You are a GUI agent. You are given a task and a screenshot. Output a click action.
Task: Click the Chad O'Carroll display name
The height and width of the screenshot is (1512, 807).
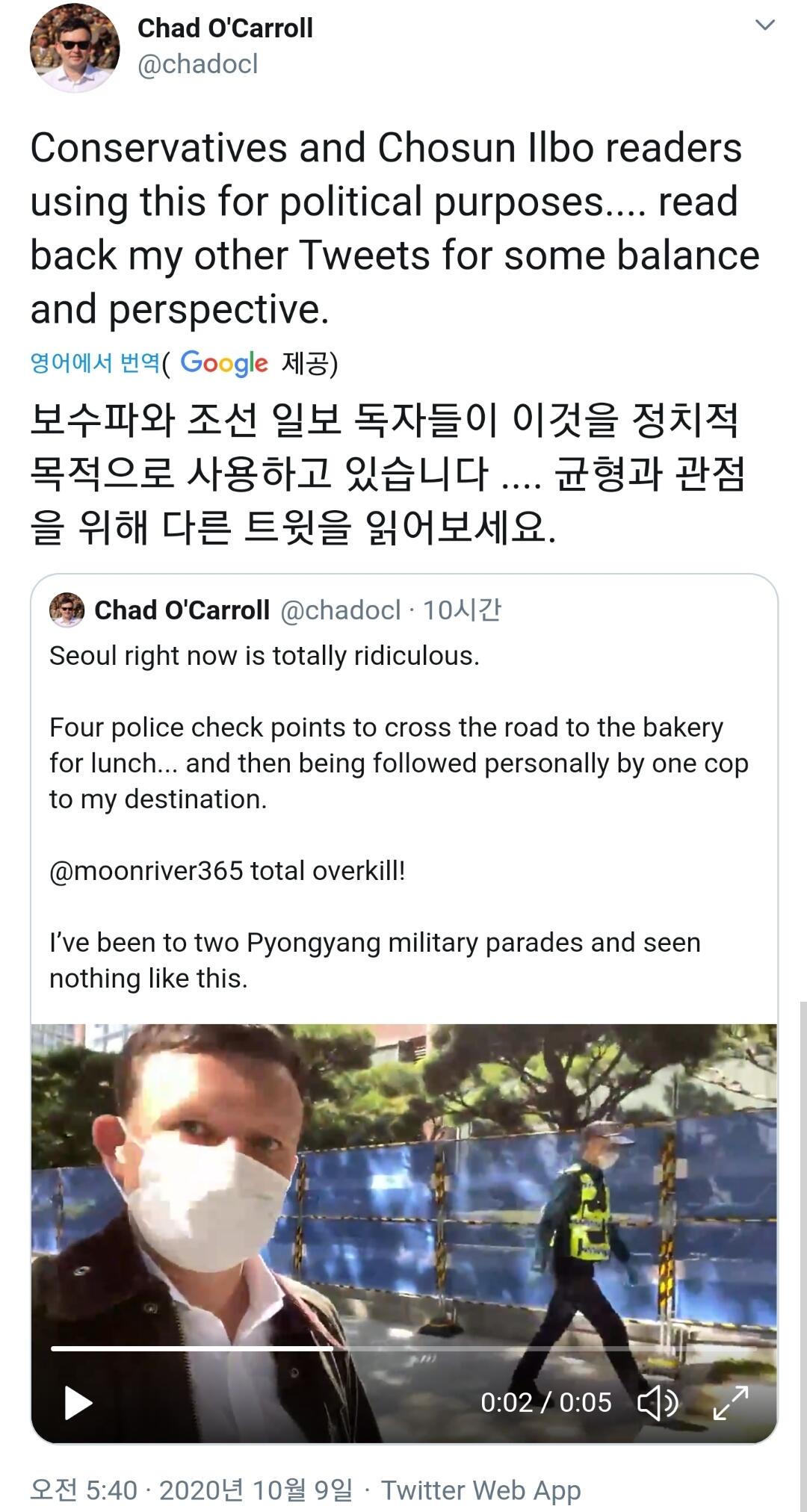point(225,28)
